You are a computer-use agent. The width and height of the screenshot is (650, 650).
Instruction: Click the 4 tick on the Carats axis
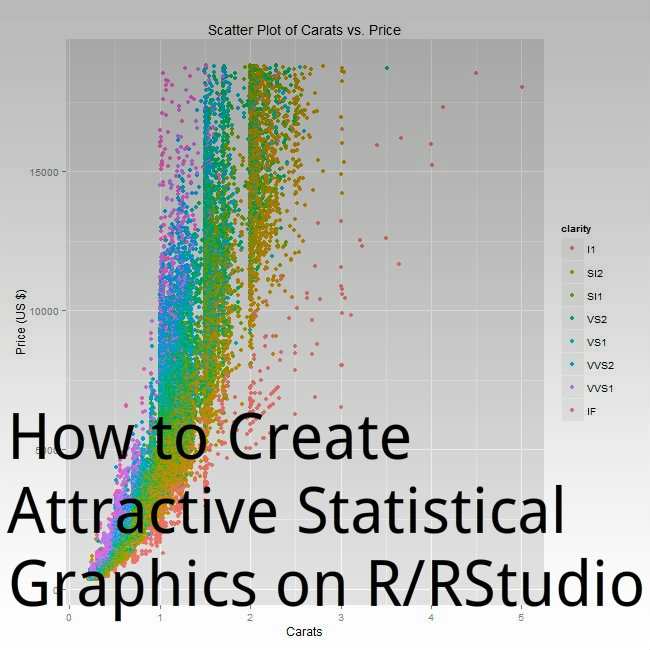click(x=431, y=619)
